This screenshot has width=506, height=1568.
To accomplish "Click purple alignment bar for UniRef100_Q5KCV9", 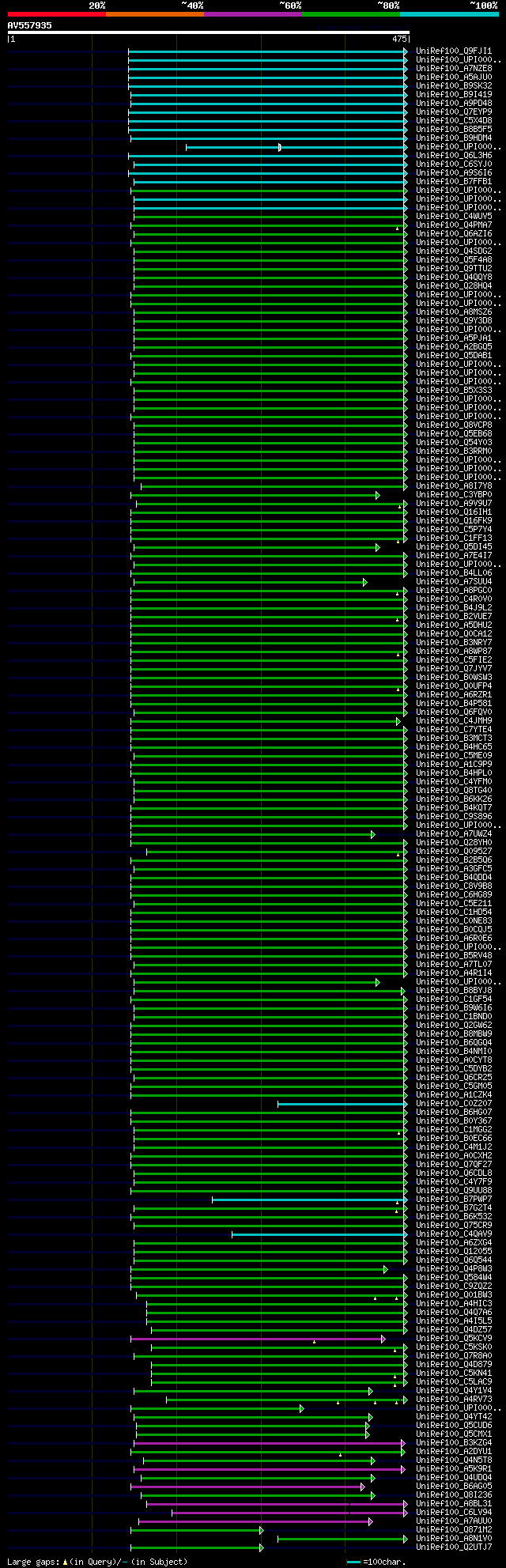I will pos(257,1339).
